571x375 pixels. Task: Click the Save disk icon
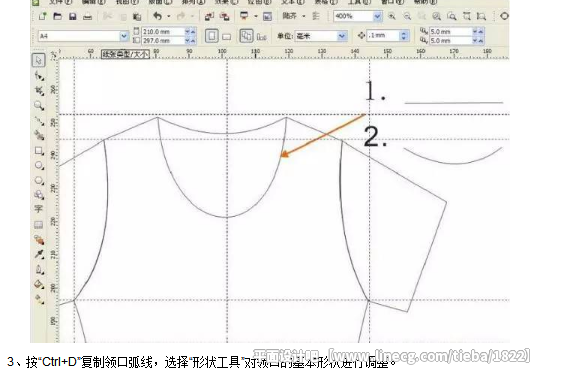(72, 16)
